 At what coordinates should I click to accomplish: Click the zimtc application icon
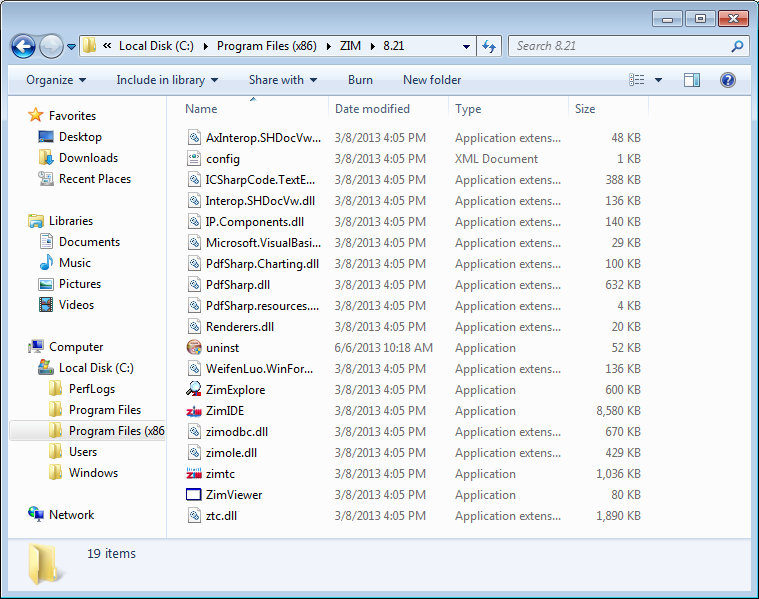tap(194, 474)
